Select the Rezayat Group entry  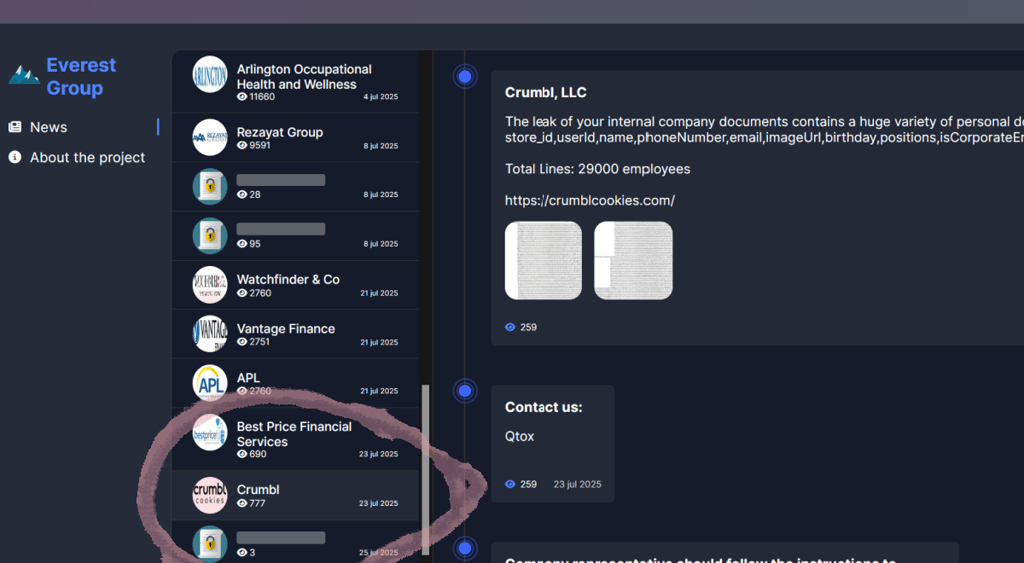pyautogui.click(x=295, y=137)
